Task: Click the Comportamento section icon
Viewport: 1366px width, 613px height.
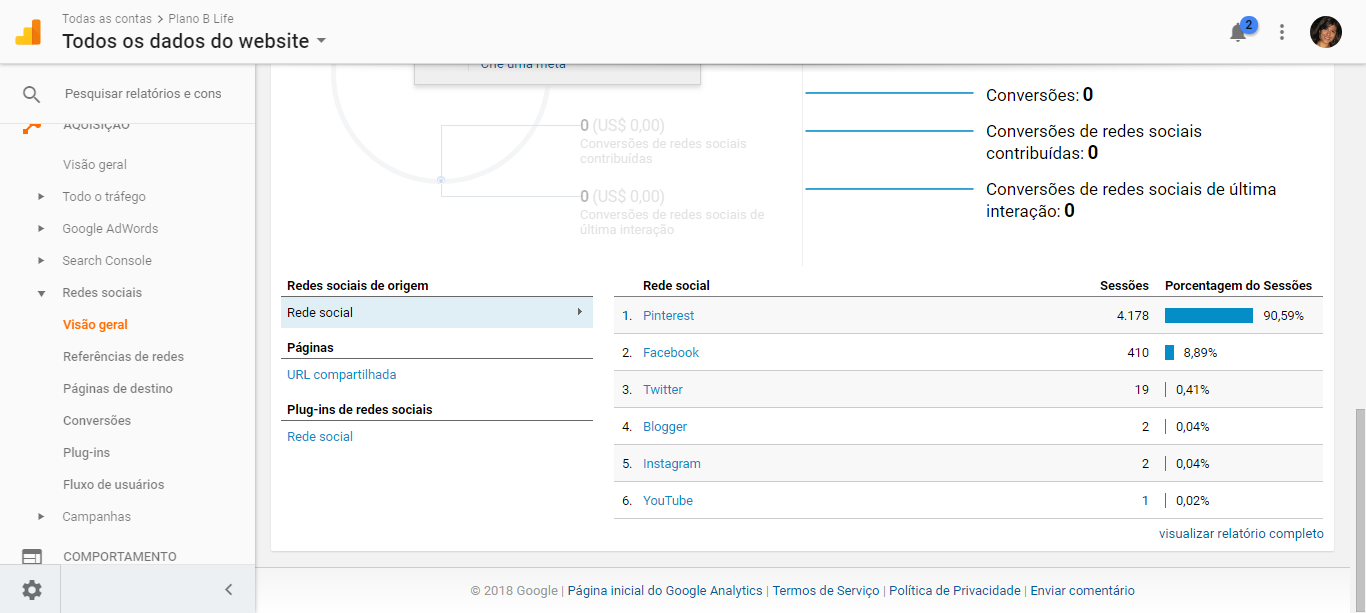Action: click(x=32, y=557)
